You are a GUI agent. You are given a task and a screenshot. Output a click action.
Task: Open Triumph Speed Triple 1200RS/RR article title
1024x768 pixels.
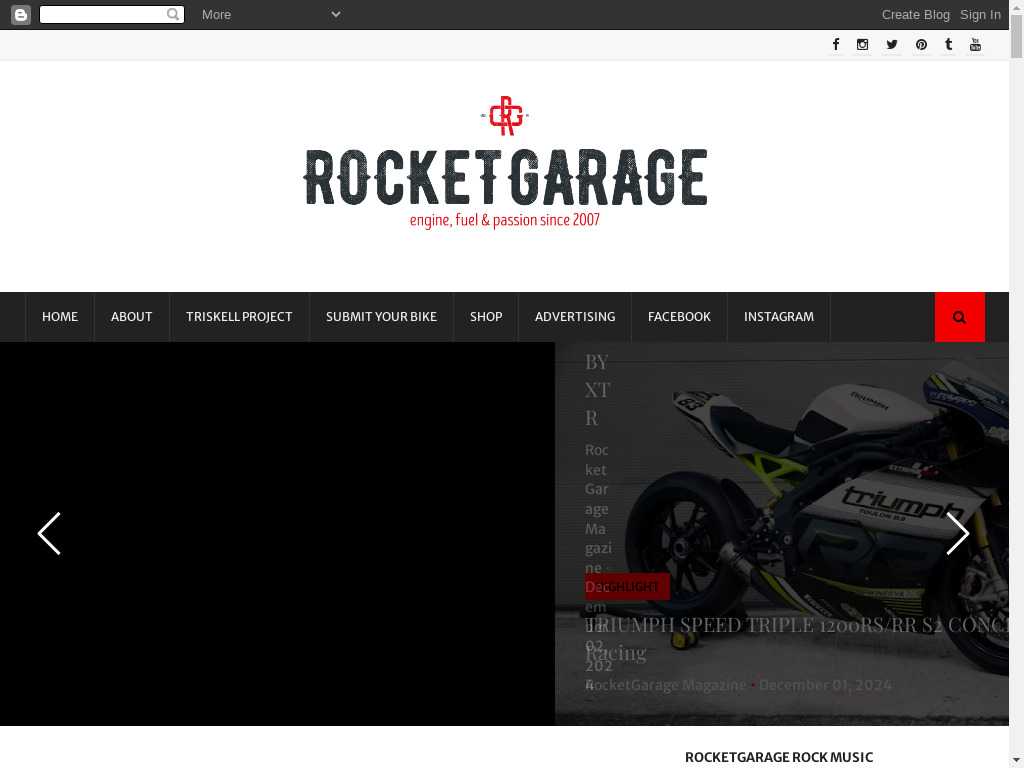pyautogui.click(x=797, y=638)
